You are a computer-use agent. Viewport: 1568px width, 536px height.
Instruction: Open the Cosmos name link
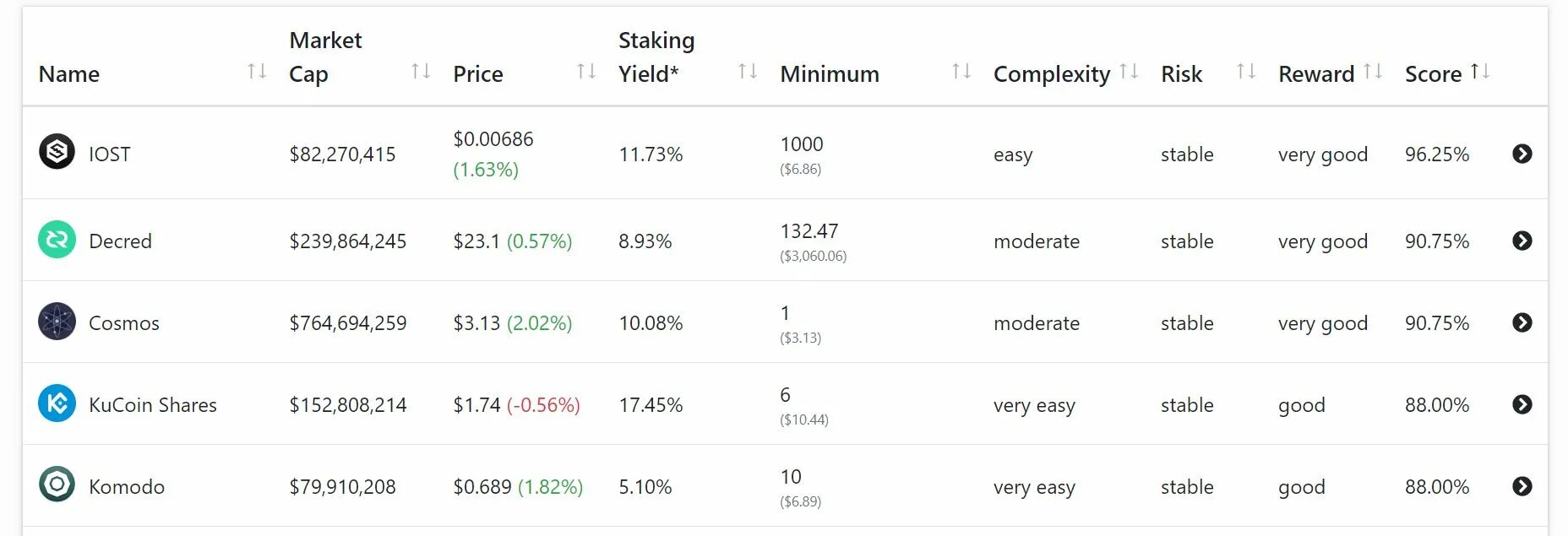[124, 323]
